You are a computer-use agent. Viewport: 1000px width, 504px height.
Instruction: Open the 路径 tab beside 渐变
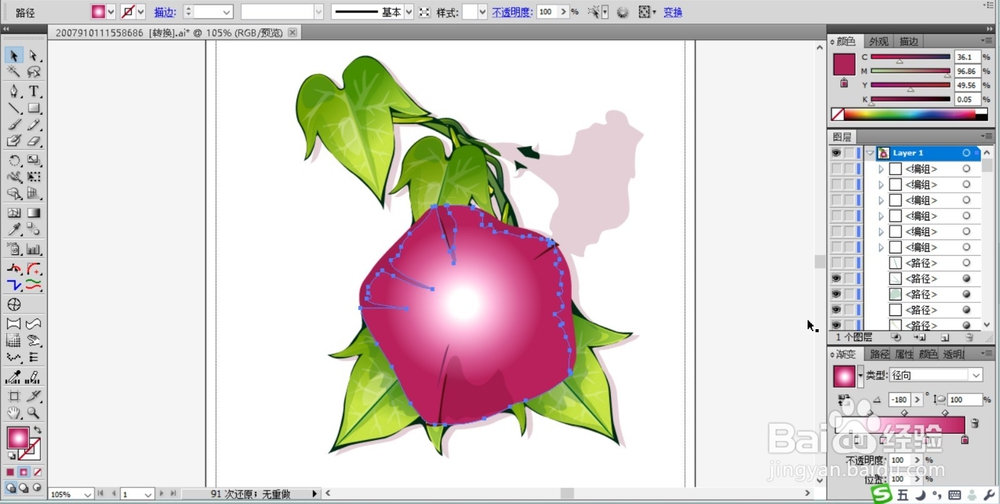click(x=879, y=354)
